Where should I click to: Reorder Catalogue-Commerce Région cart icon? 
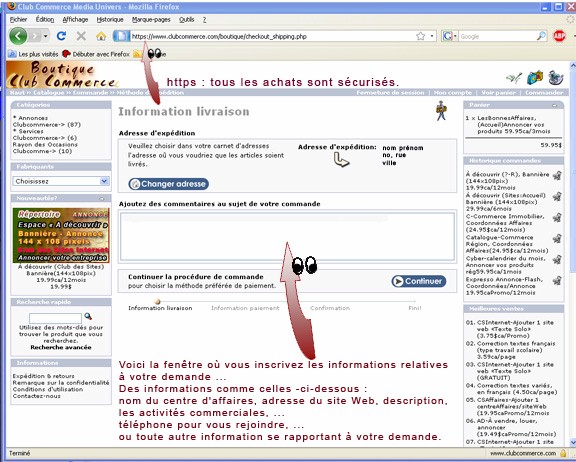[x=557, y=238]
